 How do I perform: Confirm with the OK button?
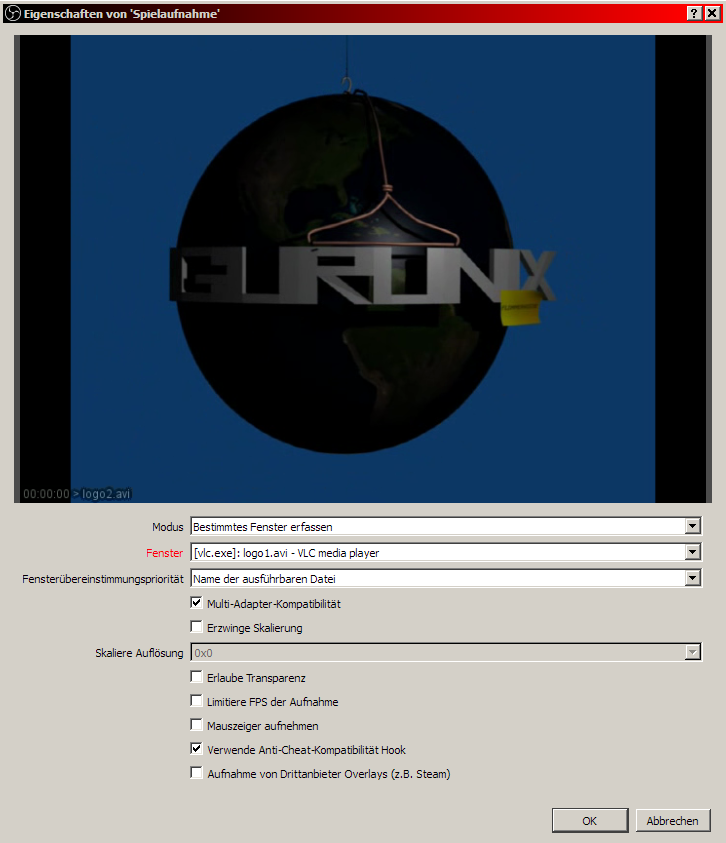pyautogui.click(x=590, y=820)
